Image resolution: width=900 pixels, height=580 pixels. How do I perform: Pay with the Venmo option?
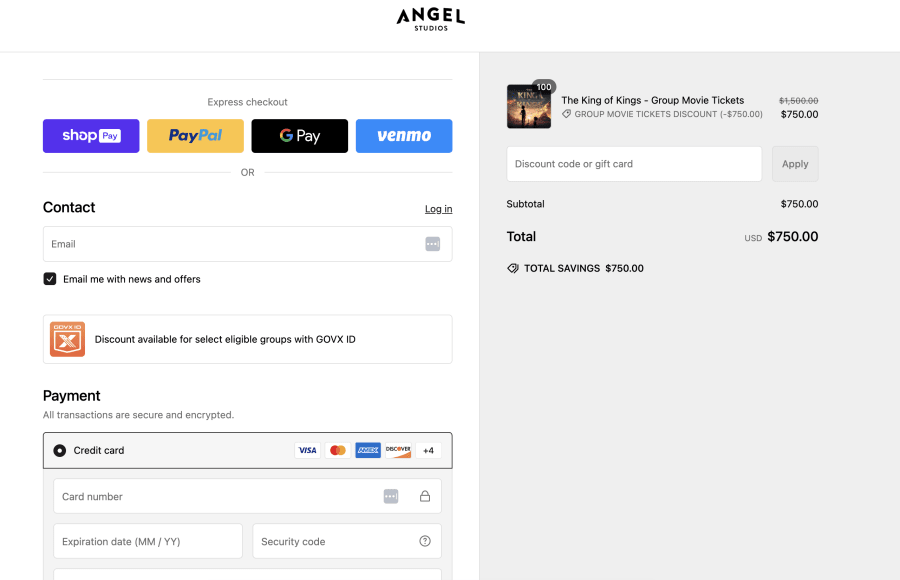(404, 136)
